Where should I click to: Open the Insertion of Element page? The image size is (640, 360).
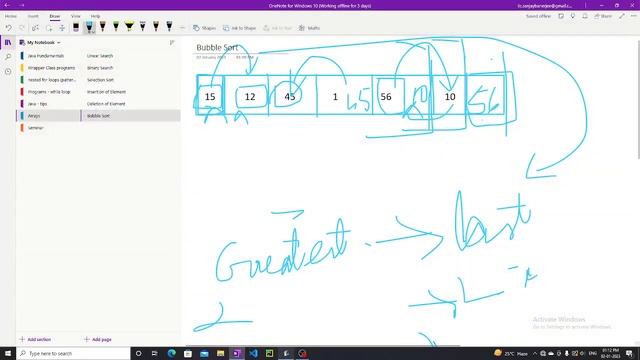131,92
